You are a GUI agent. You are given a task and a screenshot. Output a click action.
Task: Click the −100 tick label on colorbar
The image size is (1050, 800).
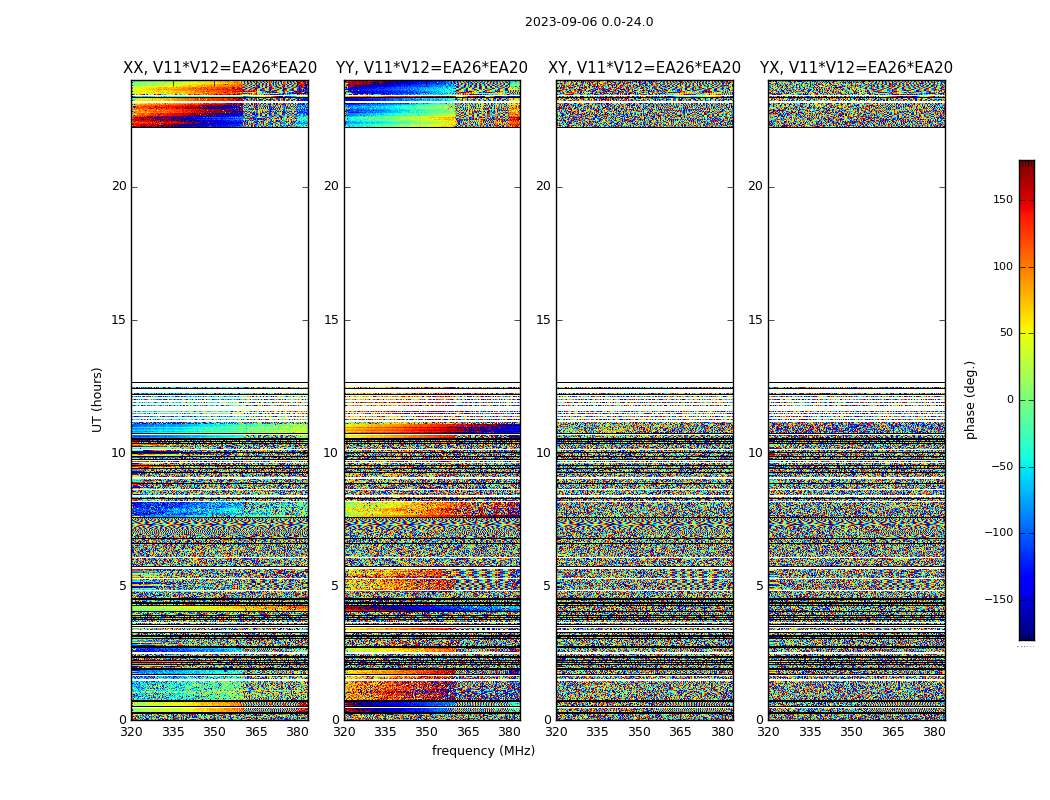tap(998, 532)
